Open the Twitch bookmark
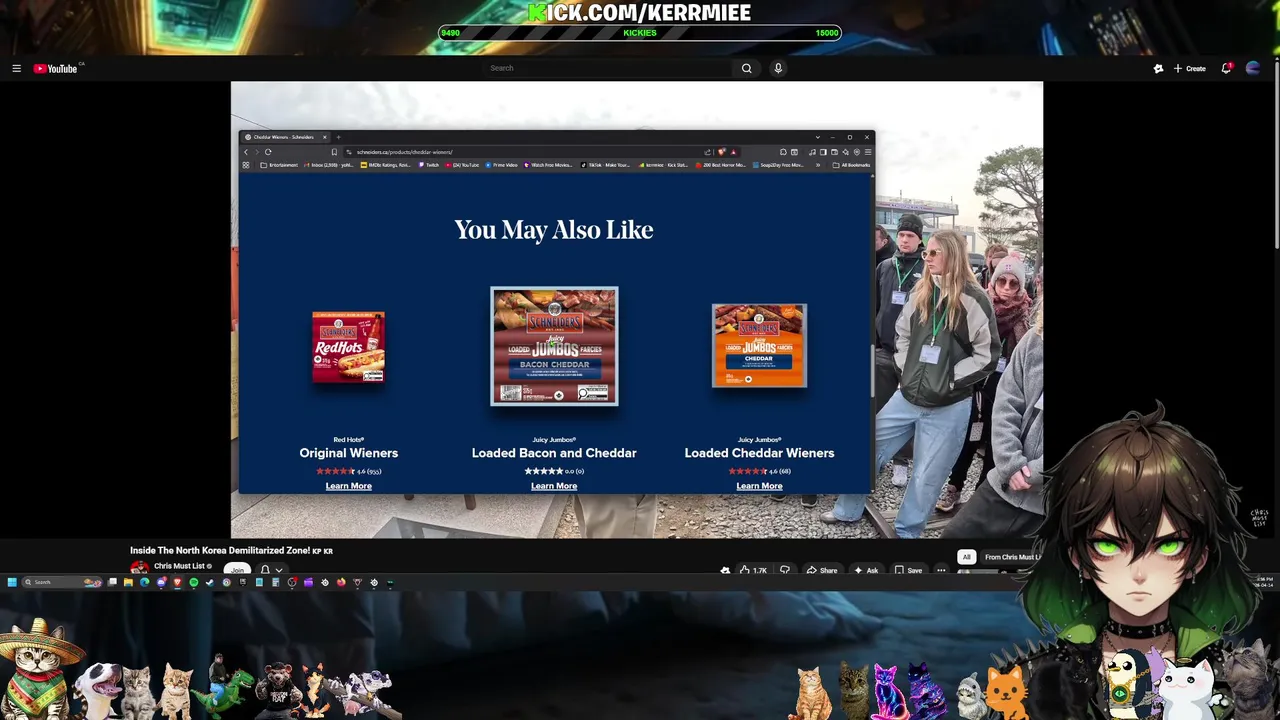The height and width of the screenshot is (720, 1280). click(429, 165)
